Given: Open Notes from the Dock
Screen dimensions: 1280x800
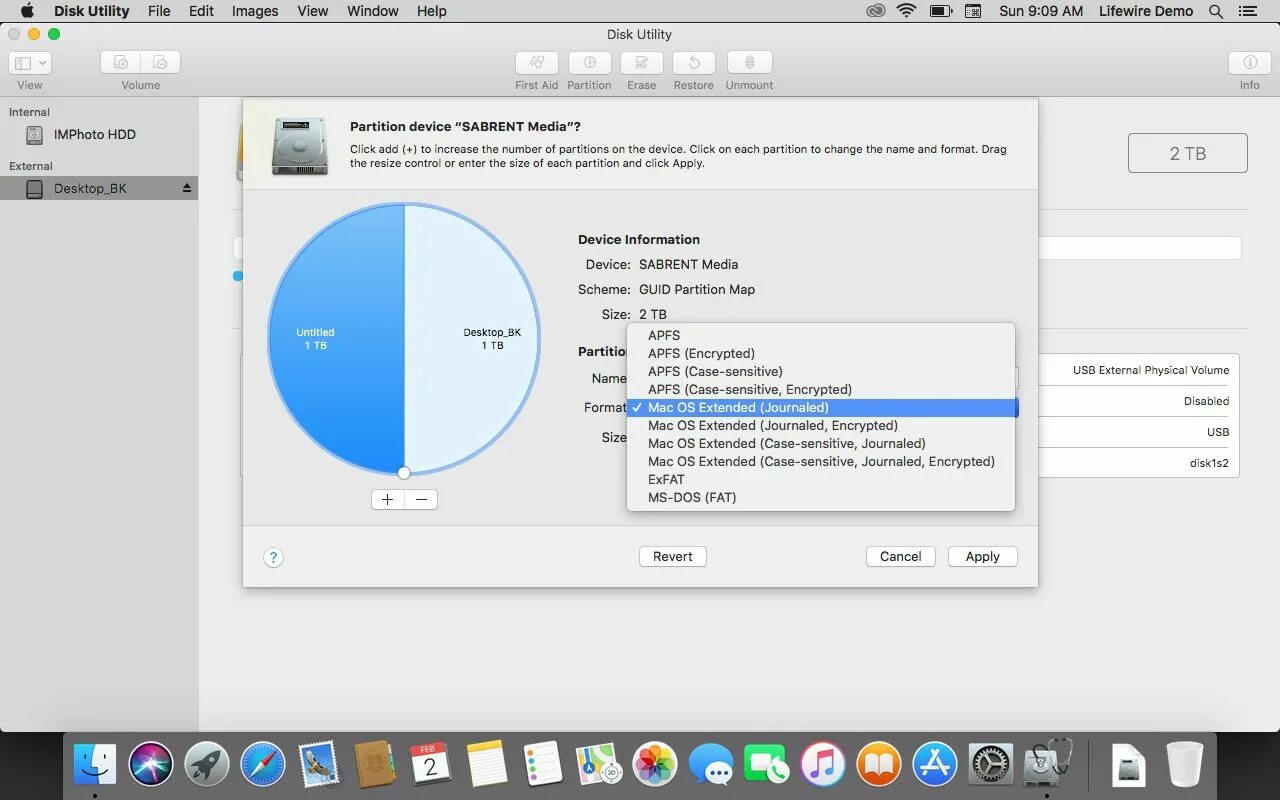Looking at the screenshot, I should pyautogui.click(x=487, y=765).
